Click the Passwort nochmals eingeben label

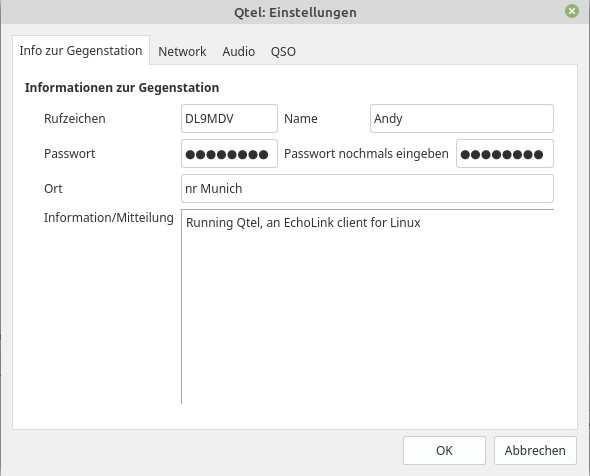(x=366, y=154)
